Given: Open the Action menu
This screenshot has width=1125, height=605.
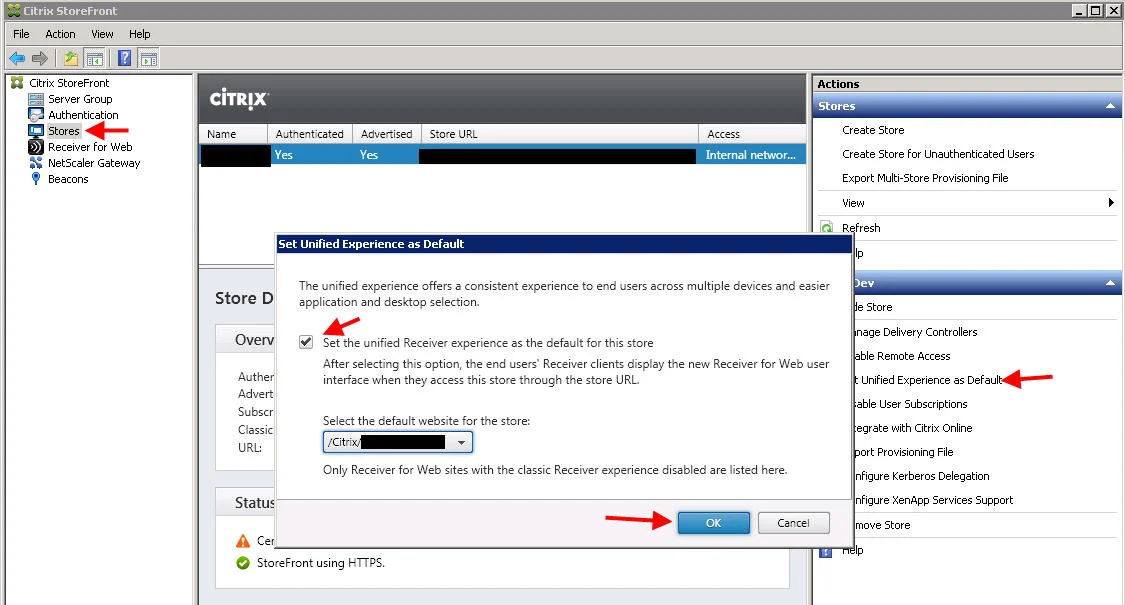Looking at the screenshot, I should pos(60,34).
